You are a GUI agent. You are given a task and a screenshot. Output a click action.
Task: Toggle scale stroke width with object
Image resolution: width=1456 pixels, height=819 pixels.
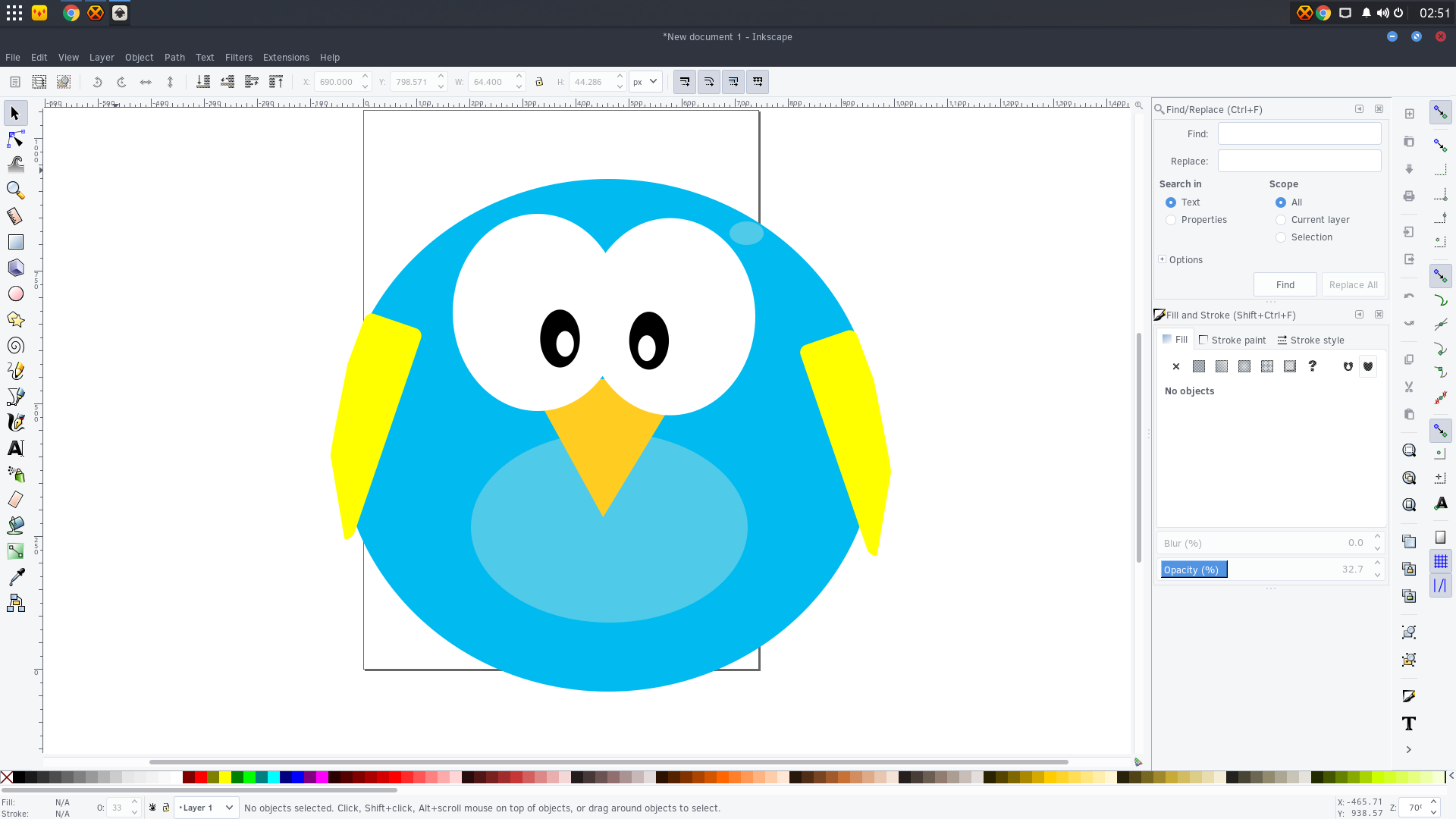(x=685, y=82)
